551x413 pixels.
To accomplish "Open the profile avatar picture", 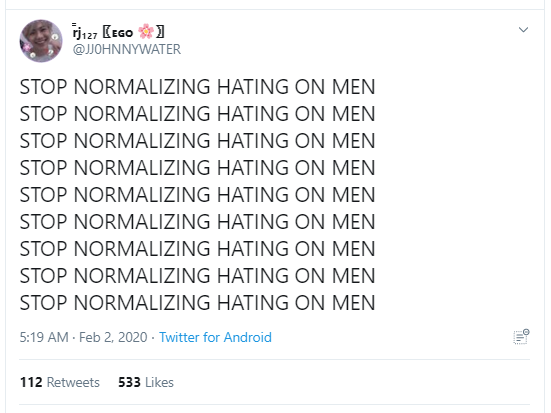I will pyautogui.click(x=41, y=41).
